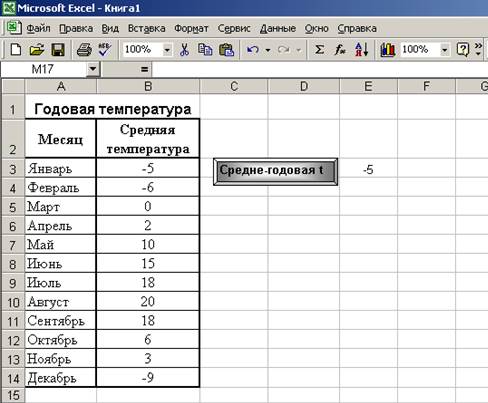Viewport: 488px width, 403px height.
Task: Select the Май cell
Action: [61, 244]
